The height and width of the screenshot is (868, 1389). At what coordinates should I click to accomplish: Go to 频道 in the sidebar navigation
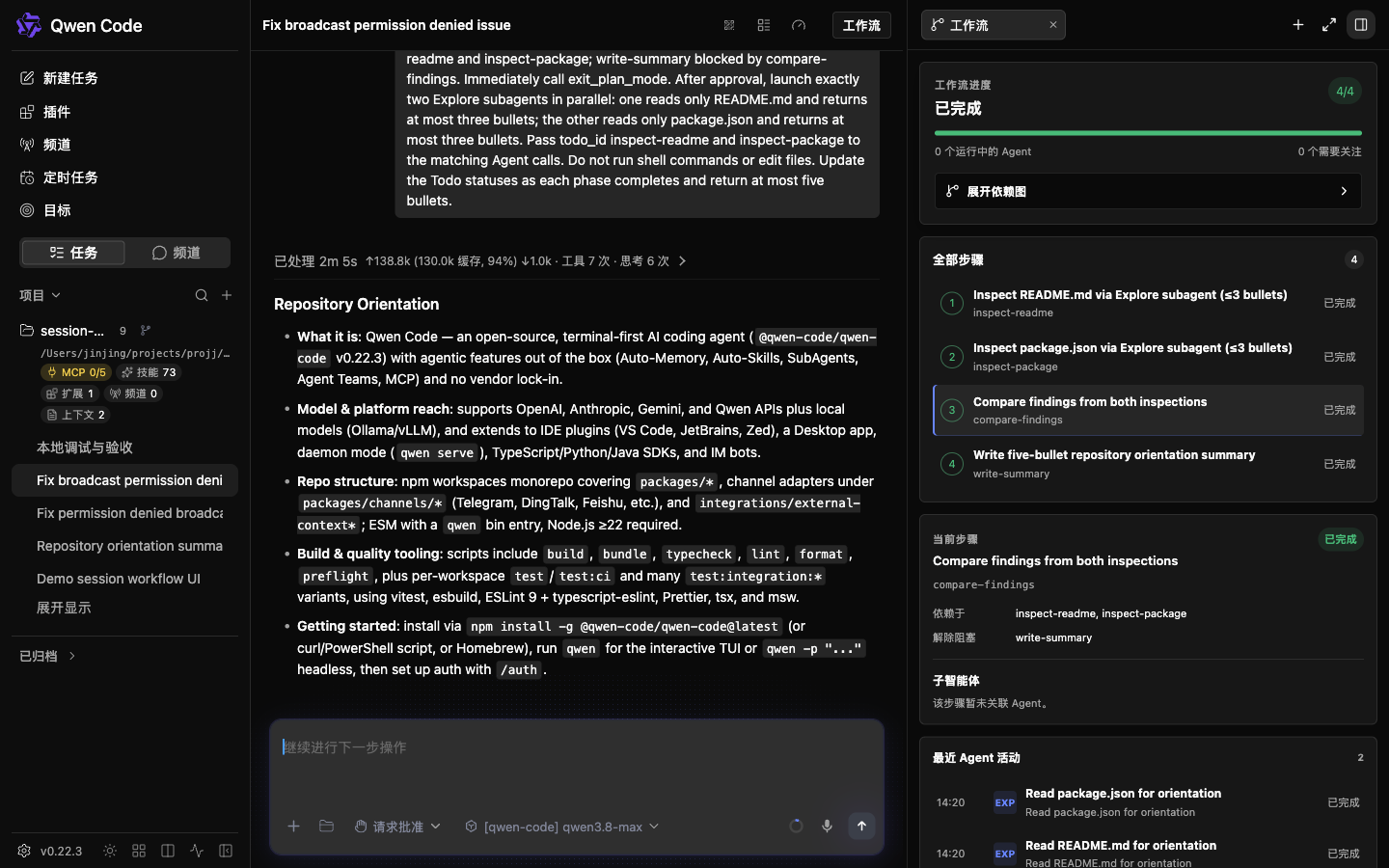(124, 145)
